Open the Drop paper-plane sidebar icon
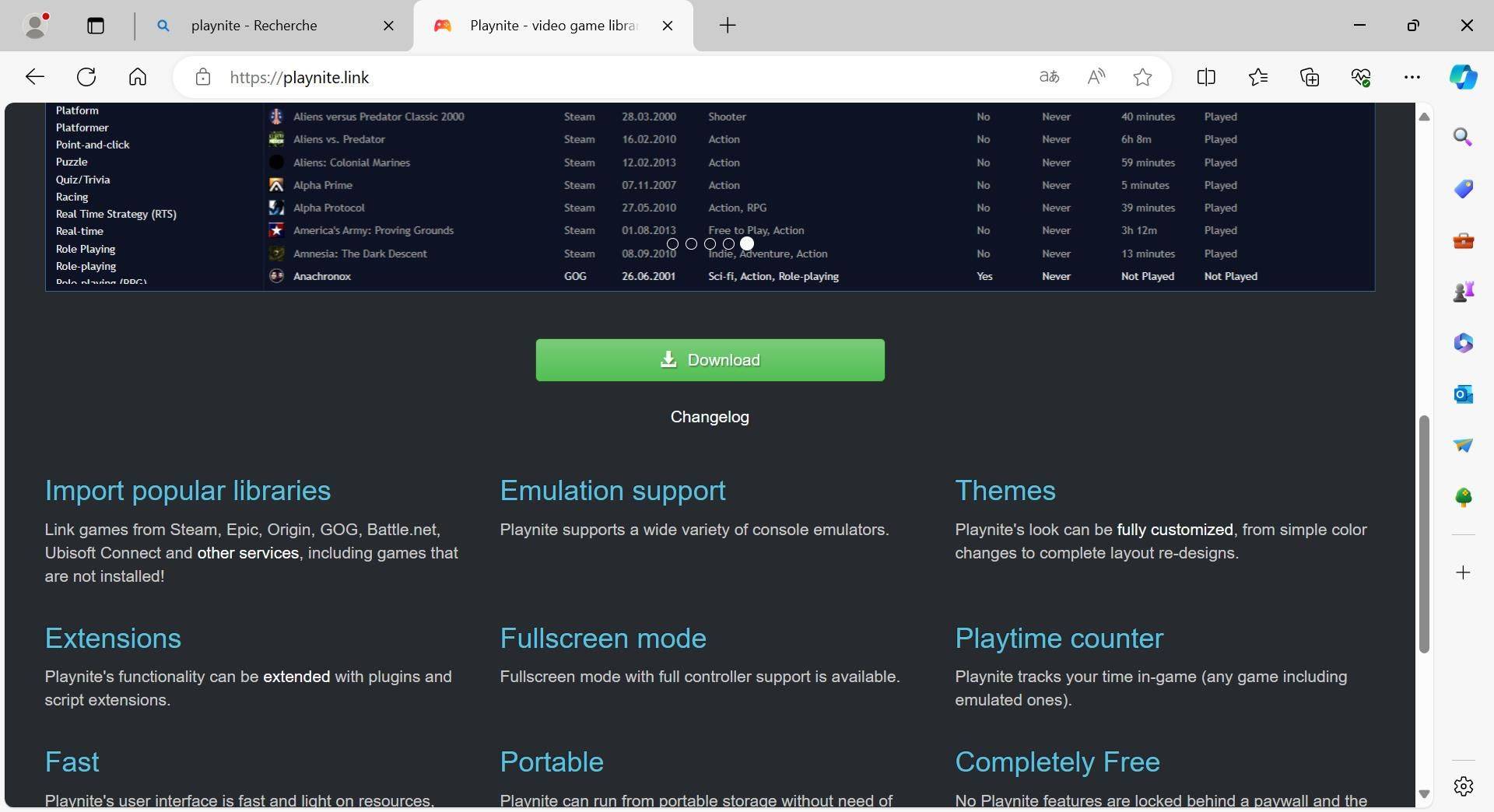 point(1464,446)
